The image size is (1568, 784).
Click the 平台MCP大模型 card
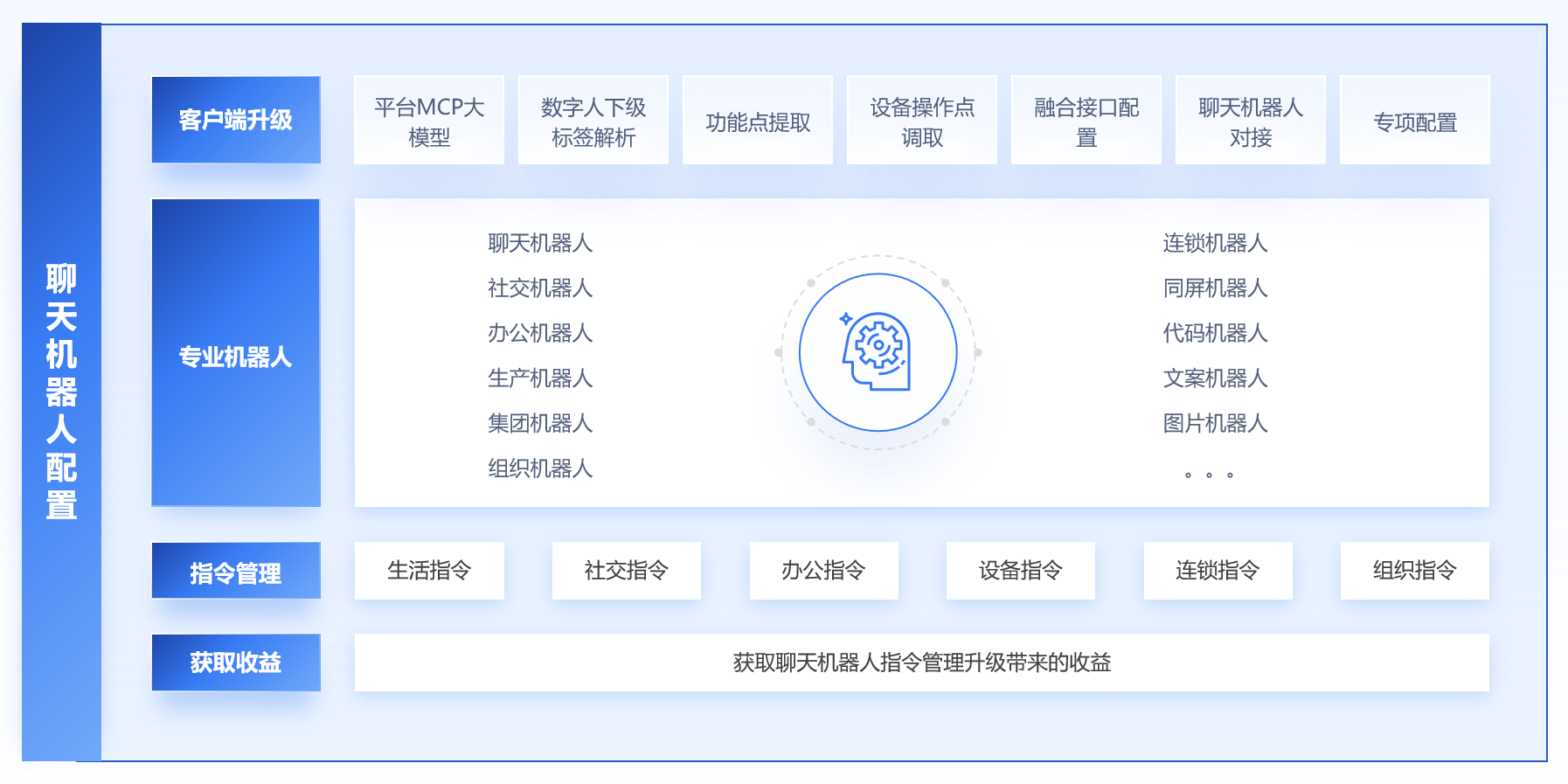(429, 121)
